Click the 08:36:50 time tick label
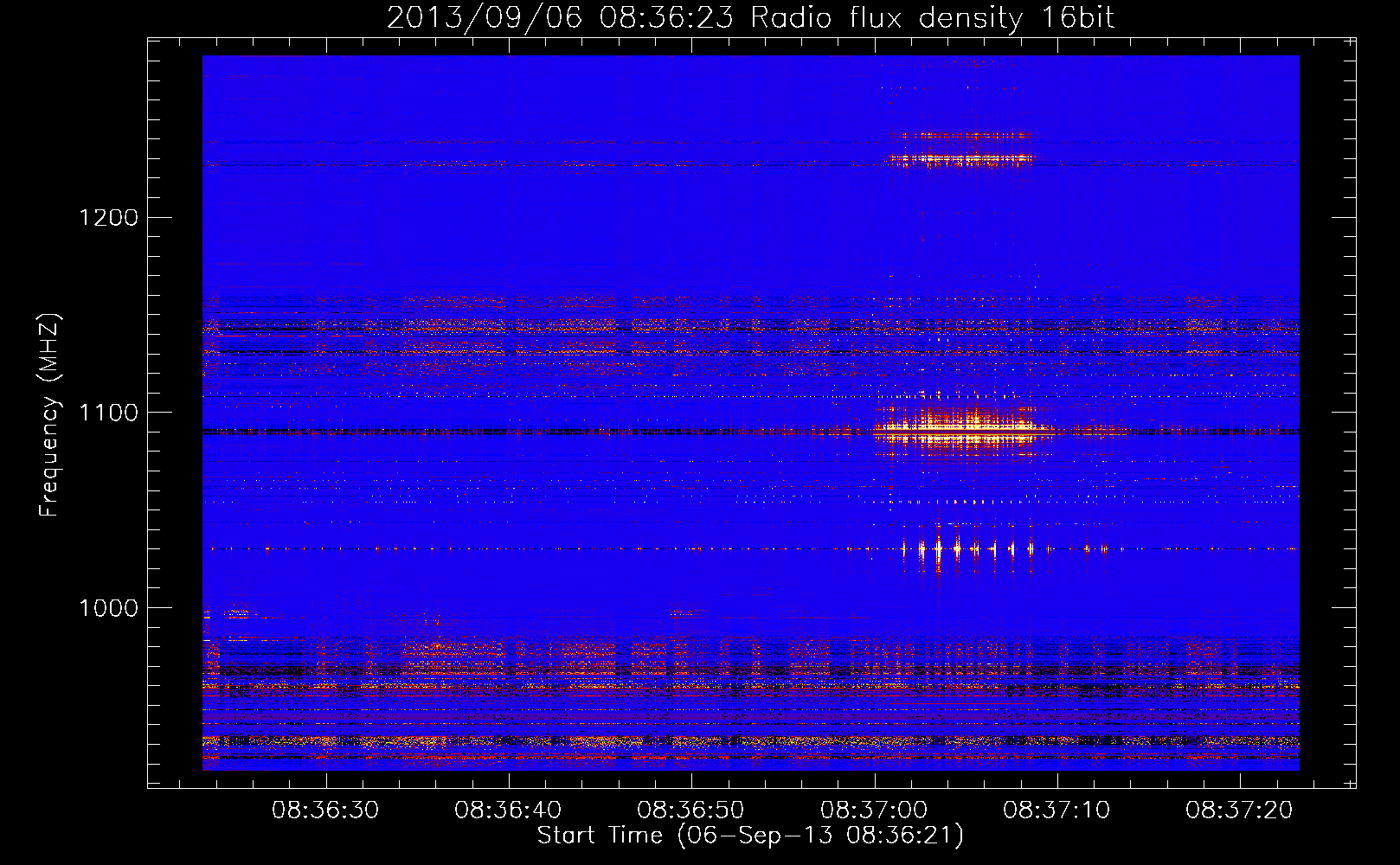 (x=690, y=811)
